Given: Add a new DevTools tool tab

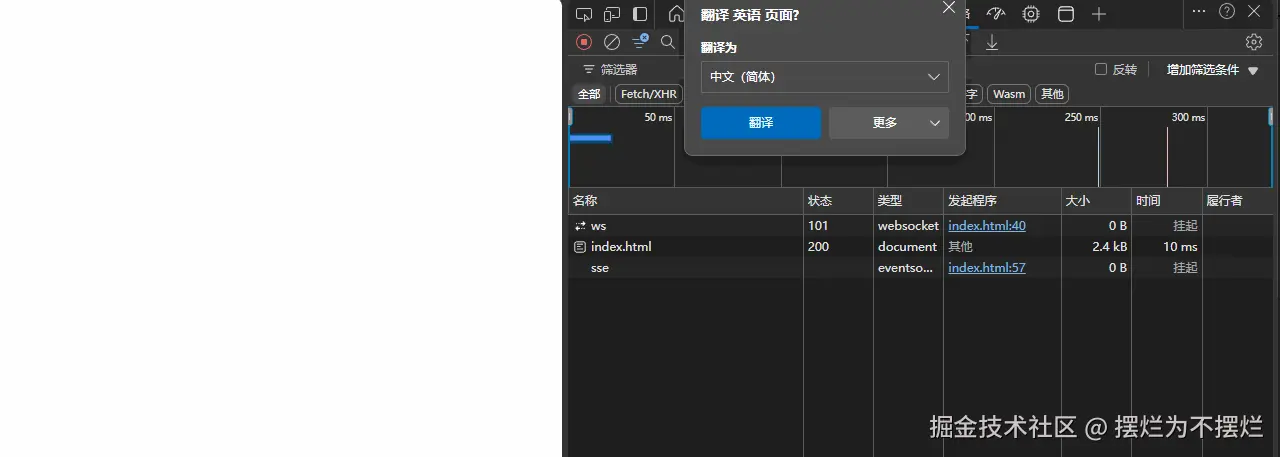Looking at the screenshot, I should coord(1099,14).
